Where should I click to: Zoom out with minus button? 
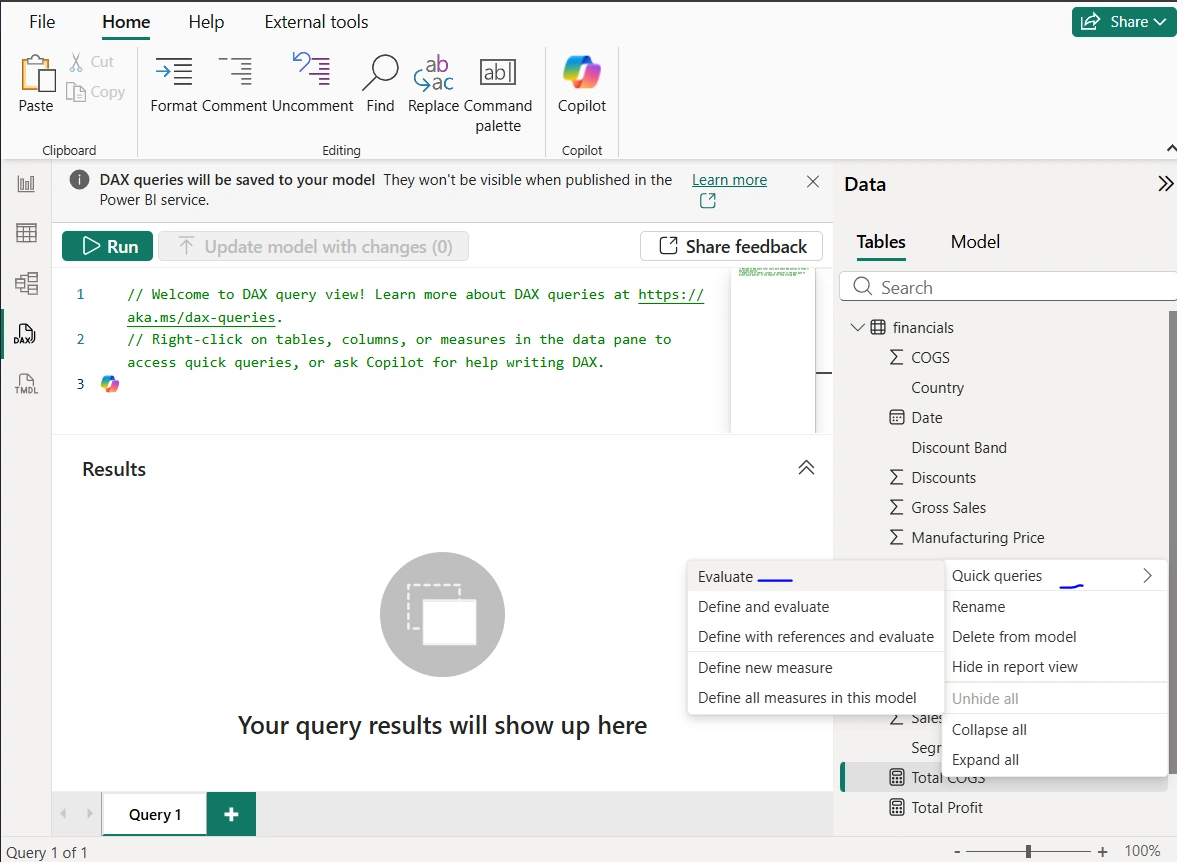[957, 851]
